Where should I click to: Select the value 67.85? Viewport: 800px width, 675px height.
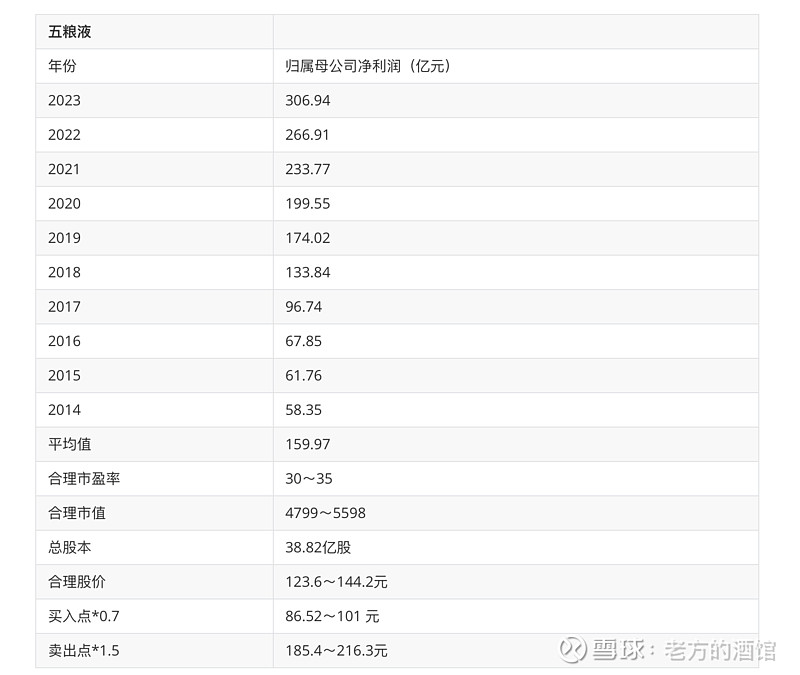point(304,341)
